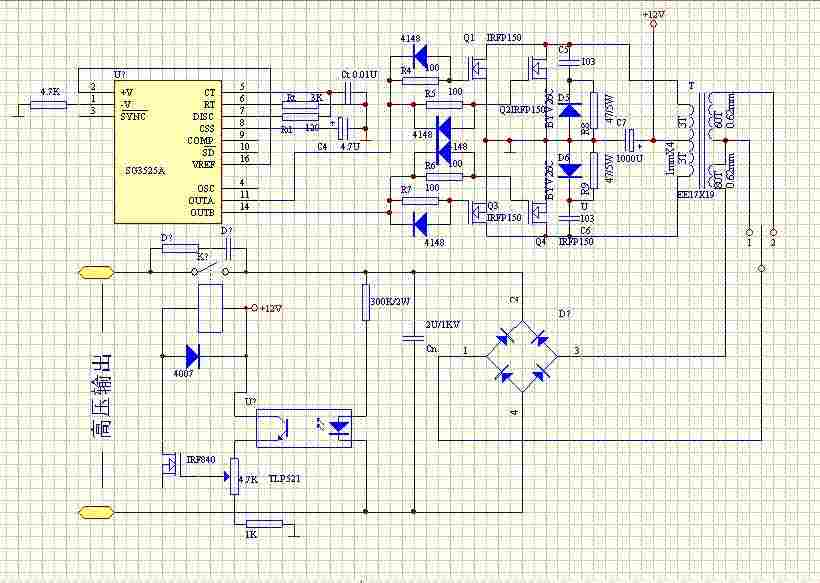Click the '1mmX4' winding label
The height and width of the screenshot is (583, 820).
(669, 158)
